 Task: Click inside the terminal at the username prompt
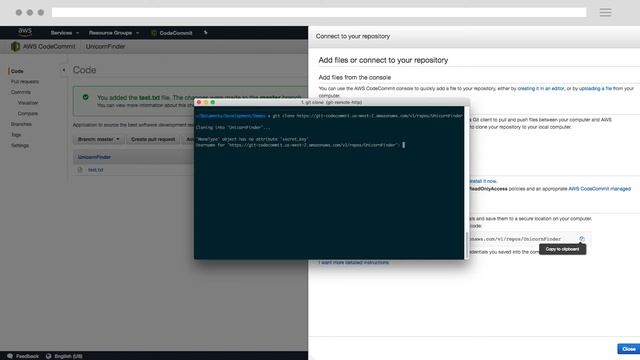[x=404, y=145]
